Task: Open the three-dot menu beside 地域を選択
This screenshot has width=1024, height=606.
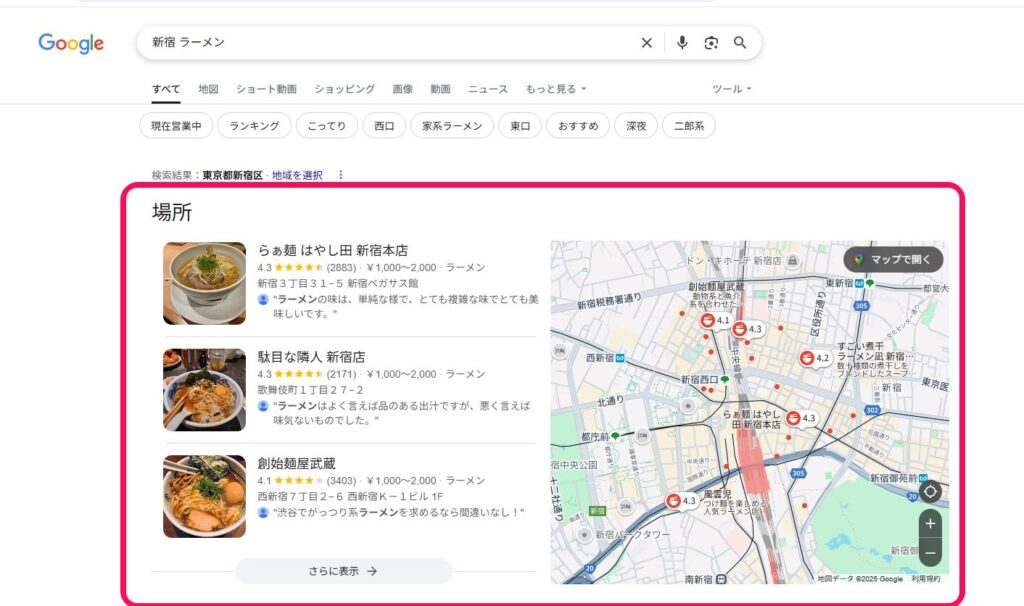Action: pos(340,175)
